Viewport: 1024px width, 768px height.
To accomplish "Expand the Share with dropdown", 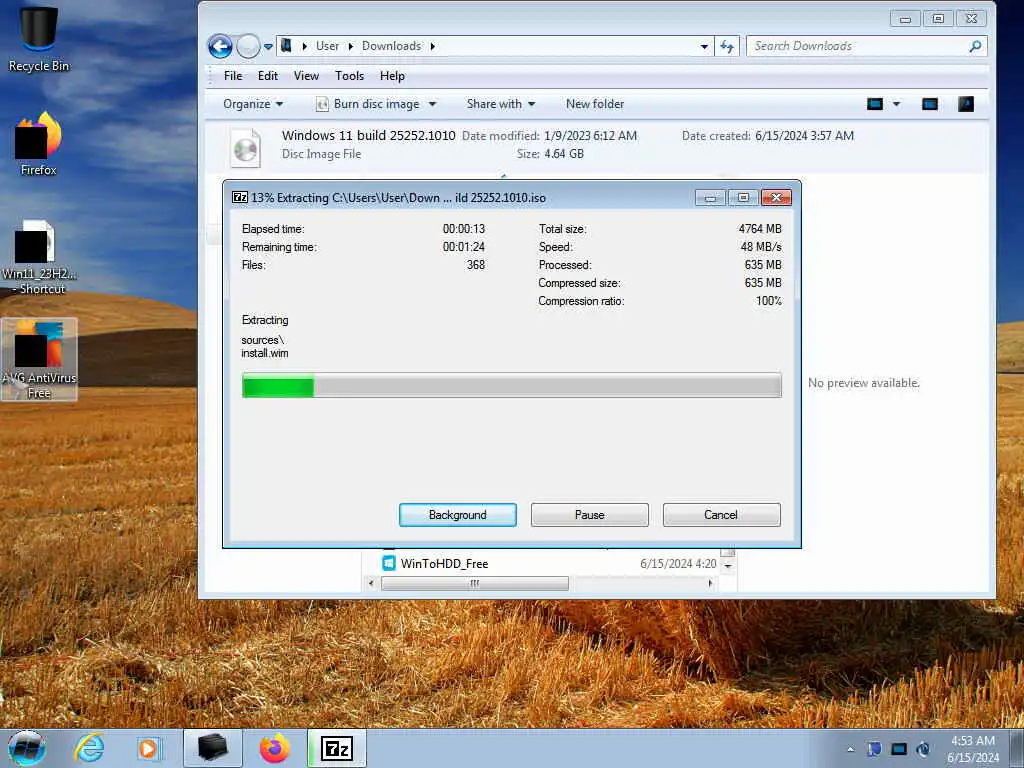I will click(x=501, y=104).
